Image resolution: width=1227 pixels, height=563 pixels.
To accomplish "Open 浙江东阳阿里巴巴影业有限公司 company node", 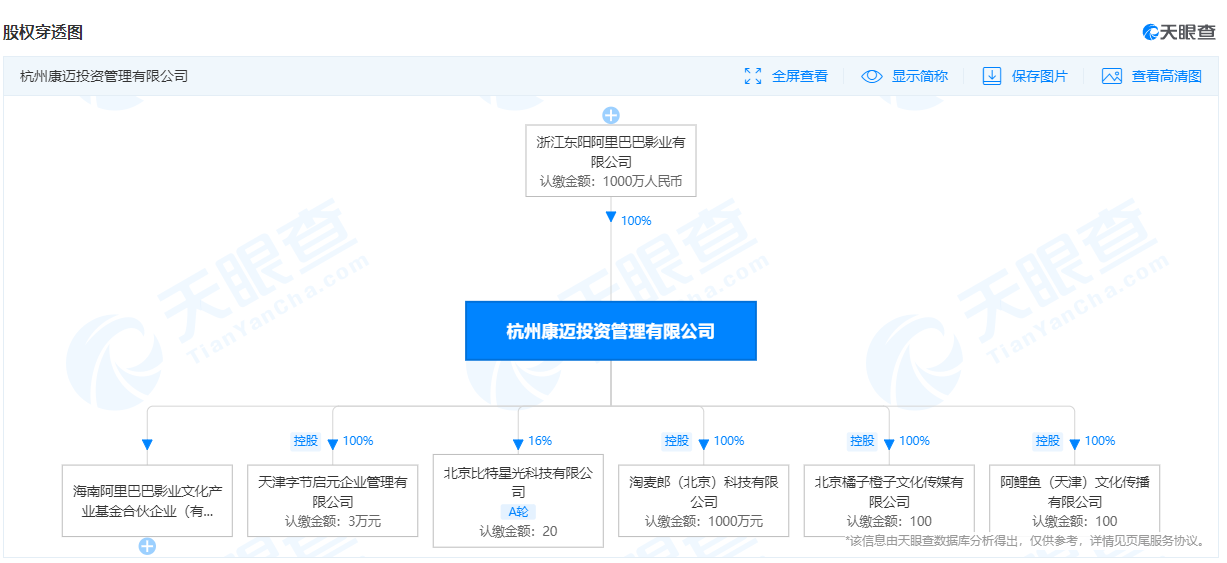I will (x=610, y=160).
